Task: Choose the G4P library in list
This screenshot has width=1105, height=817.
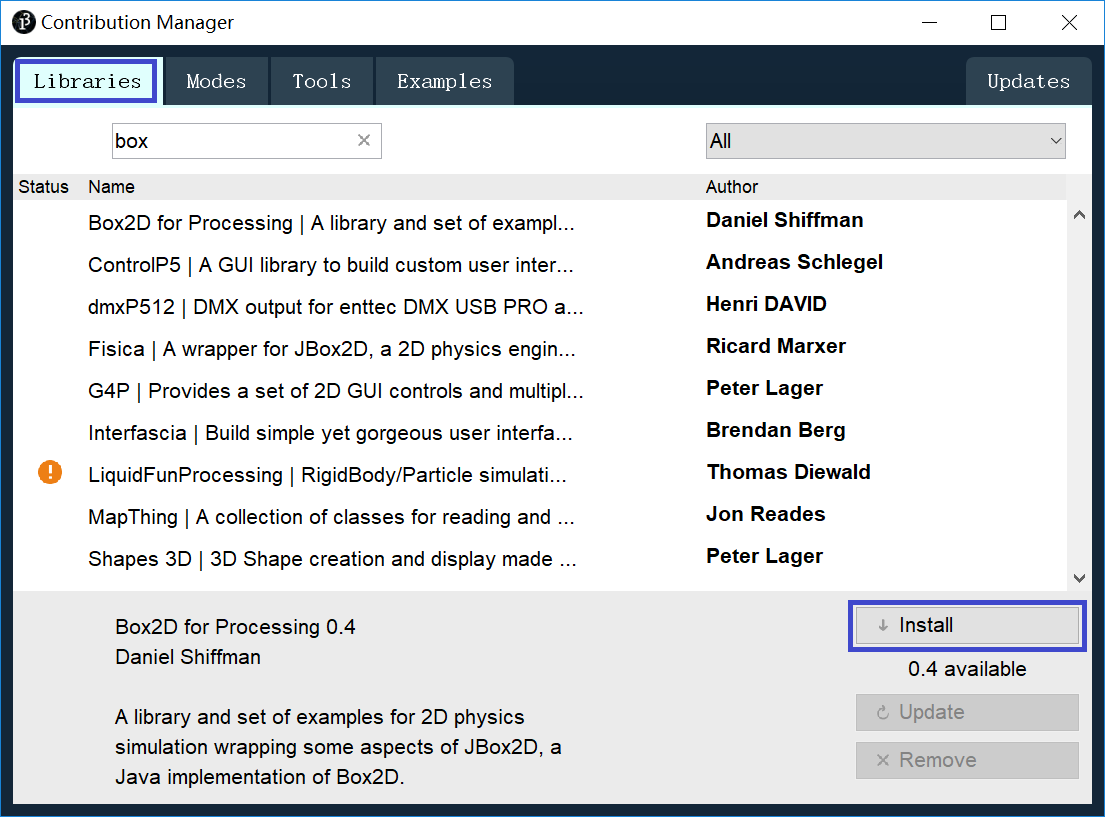Action: pos(335,391)
